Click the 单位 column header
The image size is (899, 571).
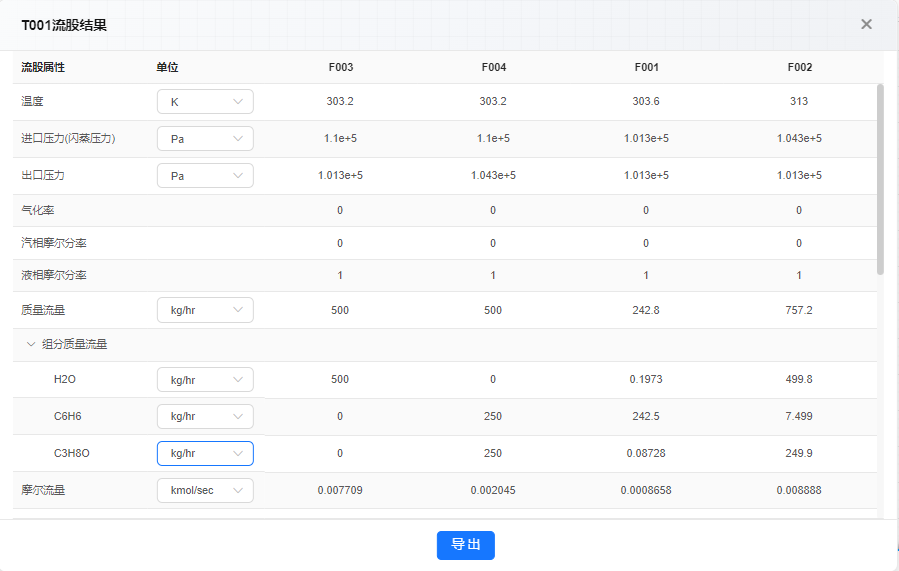[x=167, y=67]
